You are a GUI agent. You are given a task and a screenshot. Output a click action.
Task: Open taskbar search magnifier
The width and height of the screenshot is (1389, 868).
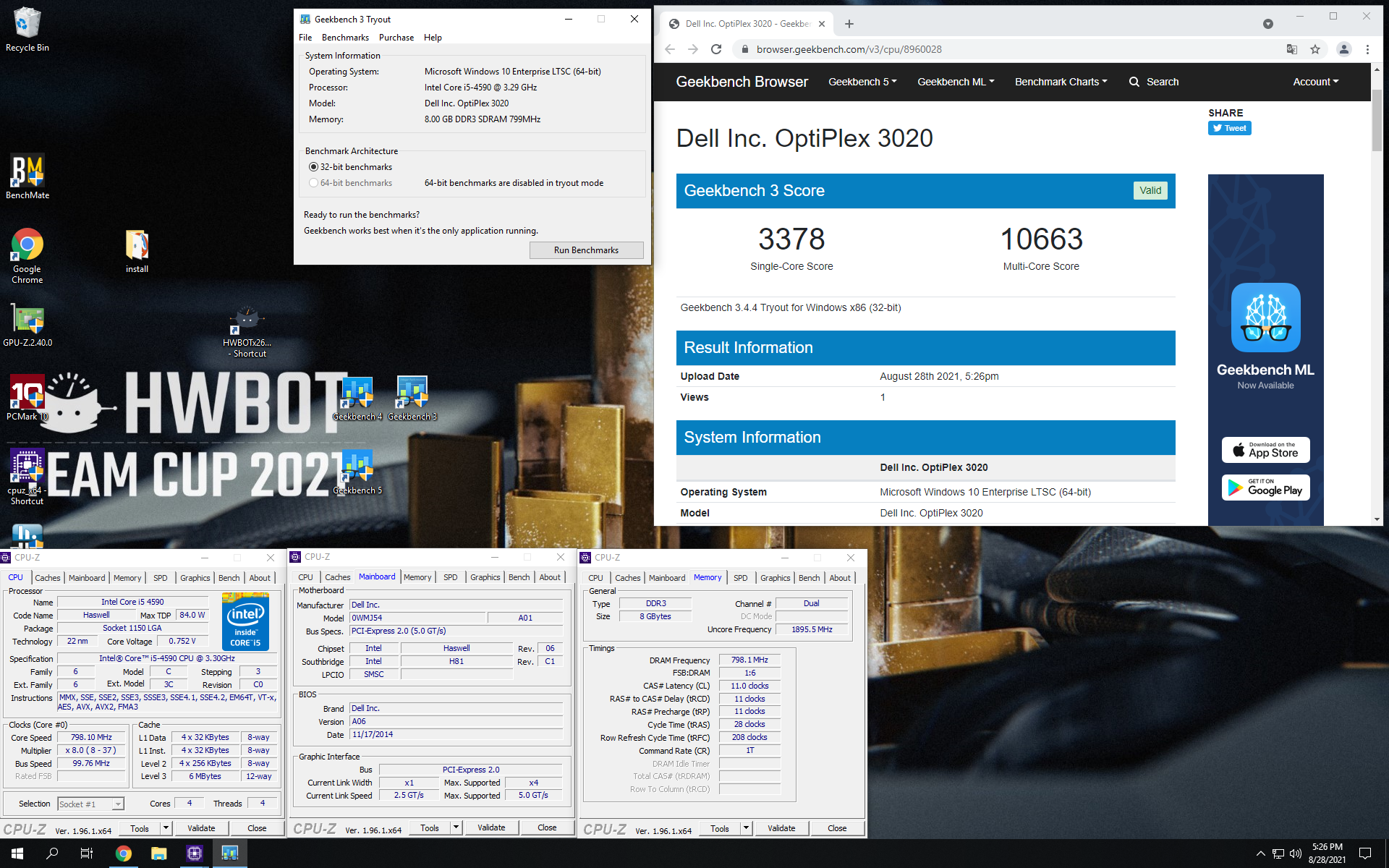(x=52, y=854)
